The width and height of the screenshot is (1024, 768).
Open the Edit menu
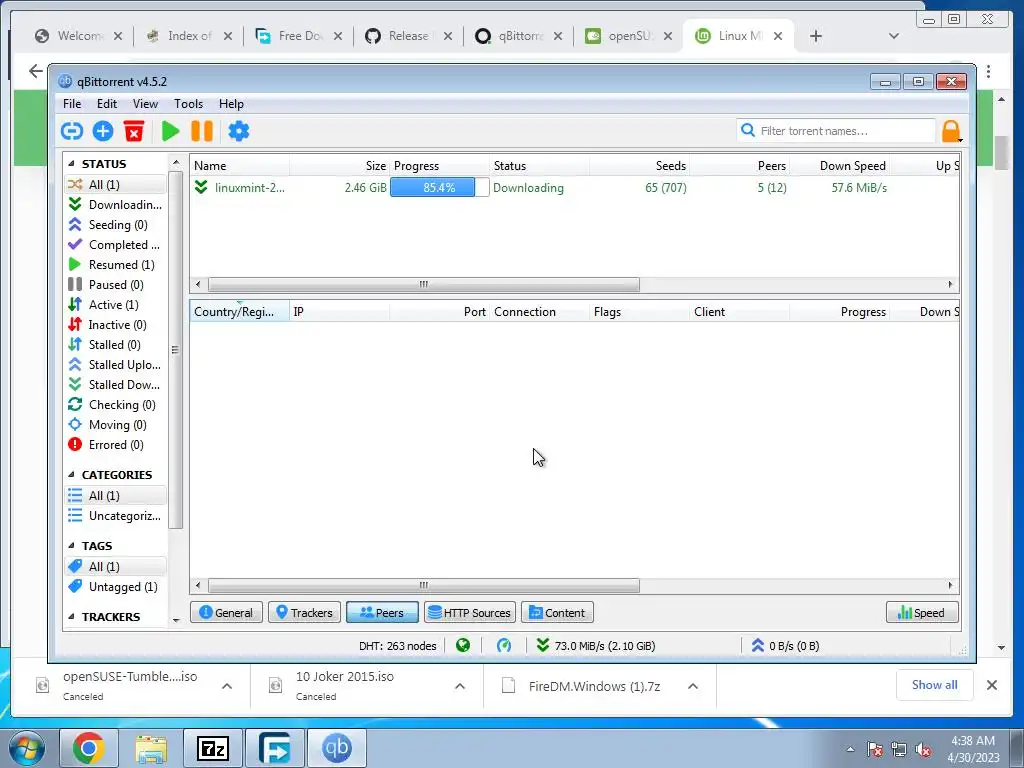[x=106, y=104]
